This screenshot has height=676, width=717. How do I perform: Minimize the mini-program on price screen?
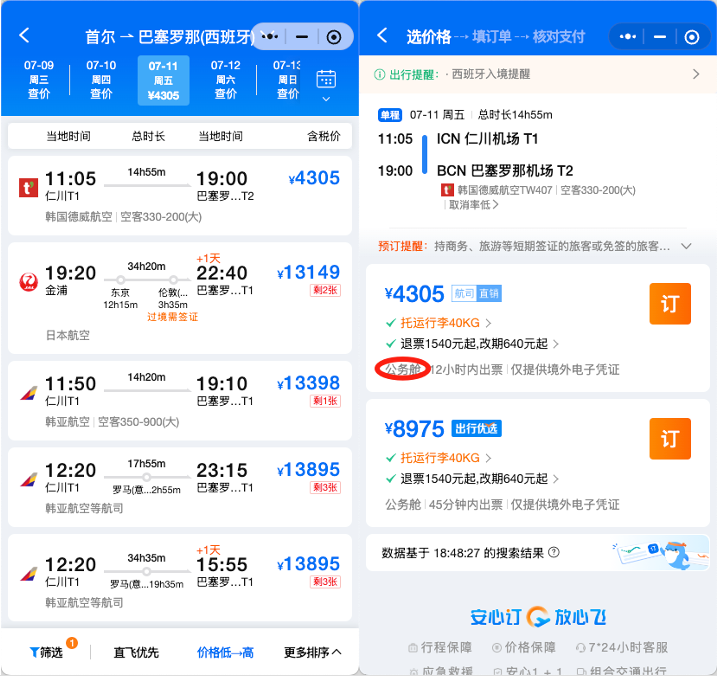(659, 37)
